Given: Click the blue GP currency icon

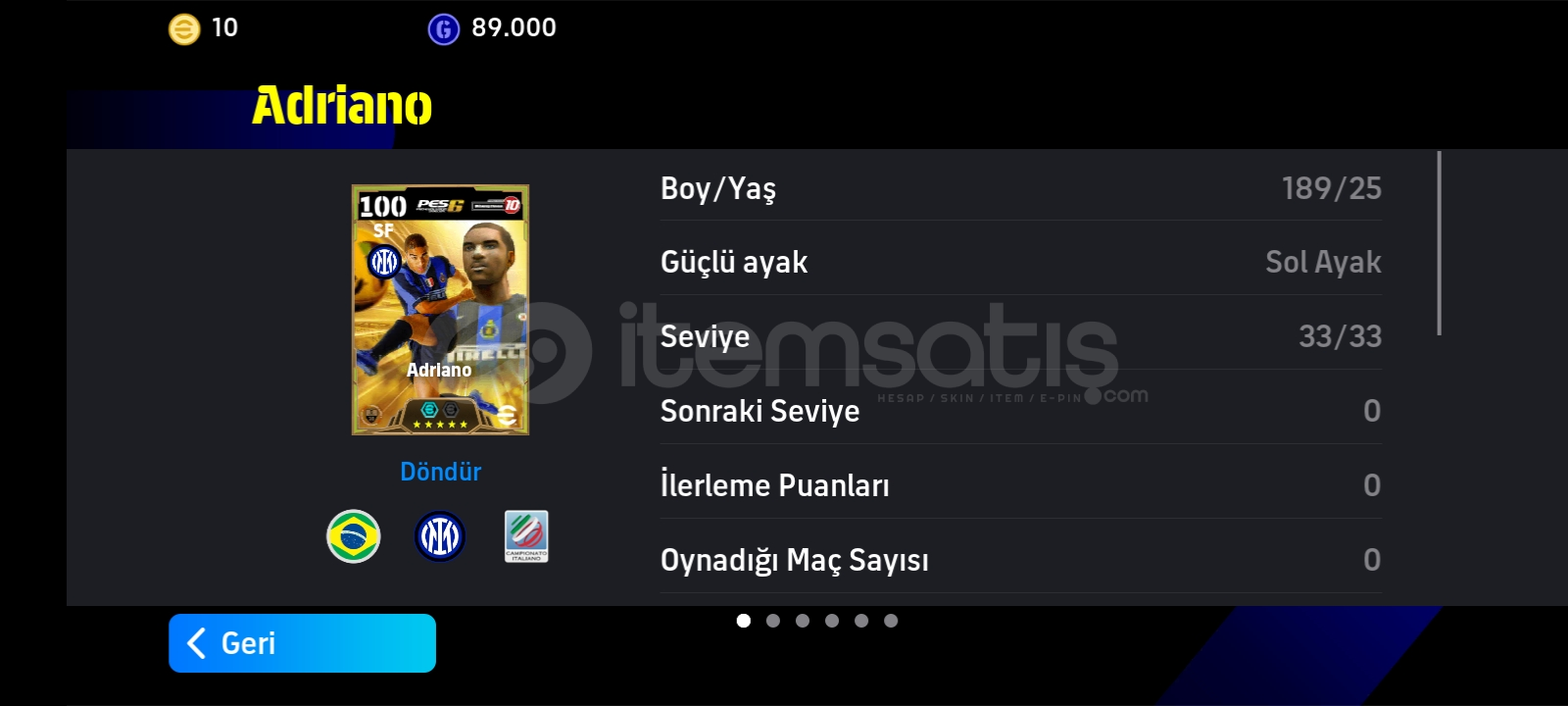Looking at the screenshot, I should 444,29.
